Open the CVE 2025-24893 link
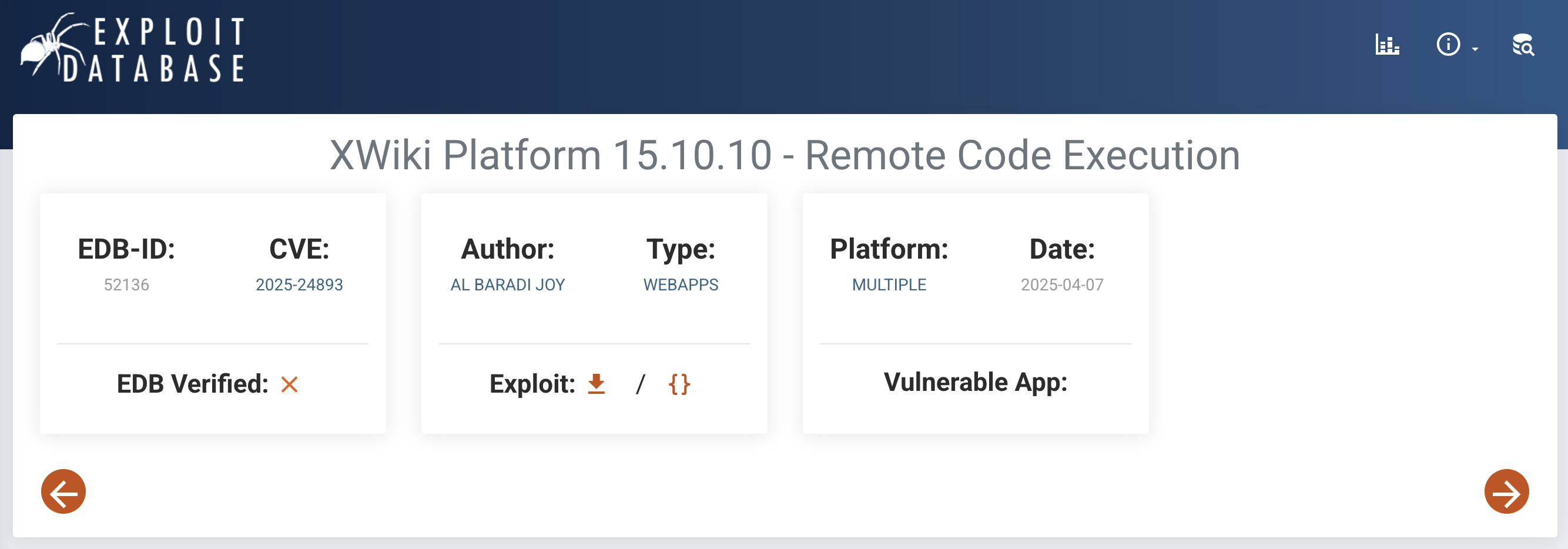Image resolution: width=1568 pixels, height=549 pixels. click(299, 284)
